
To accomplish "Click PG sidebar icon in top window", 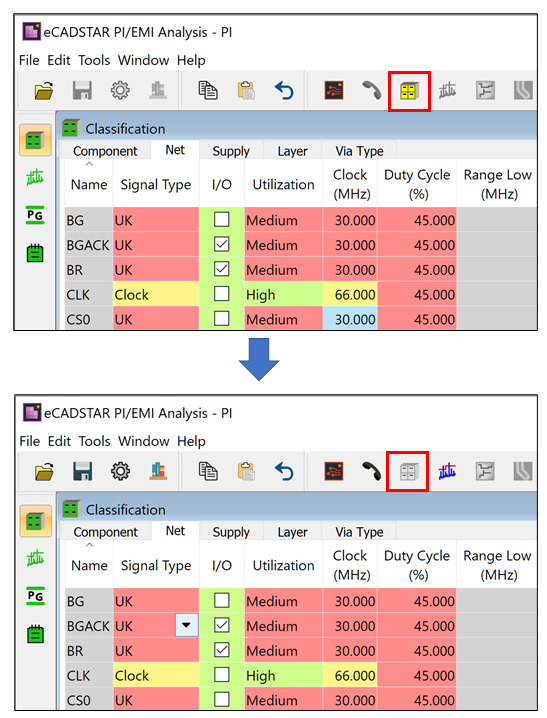I will [x=35, y=215].
